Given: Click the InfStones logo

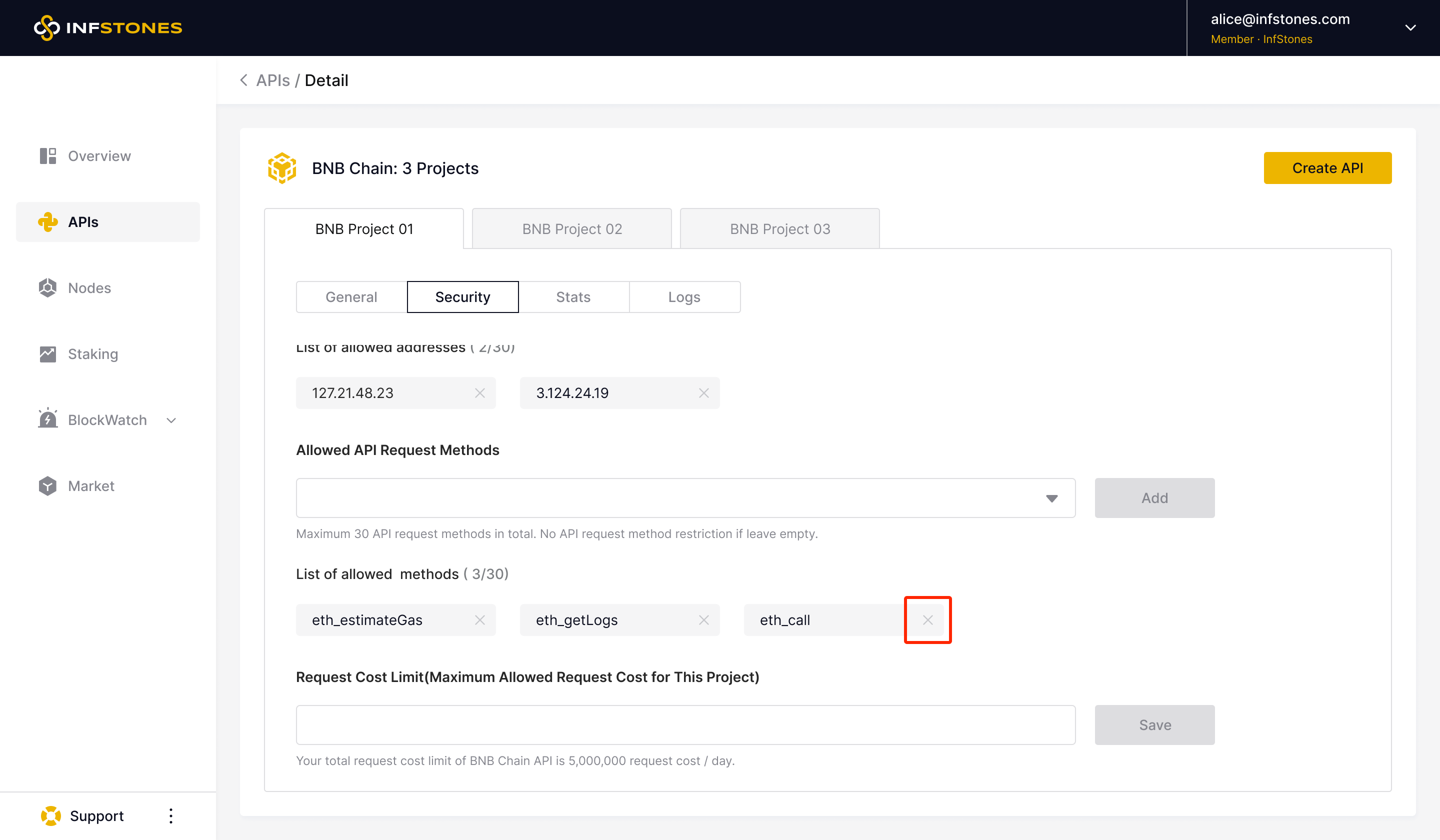Looking at the screenshot, I should [x=108, y=27].
